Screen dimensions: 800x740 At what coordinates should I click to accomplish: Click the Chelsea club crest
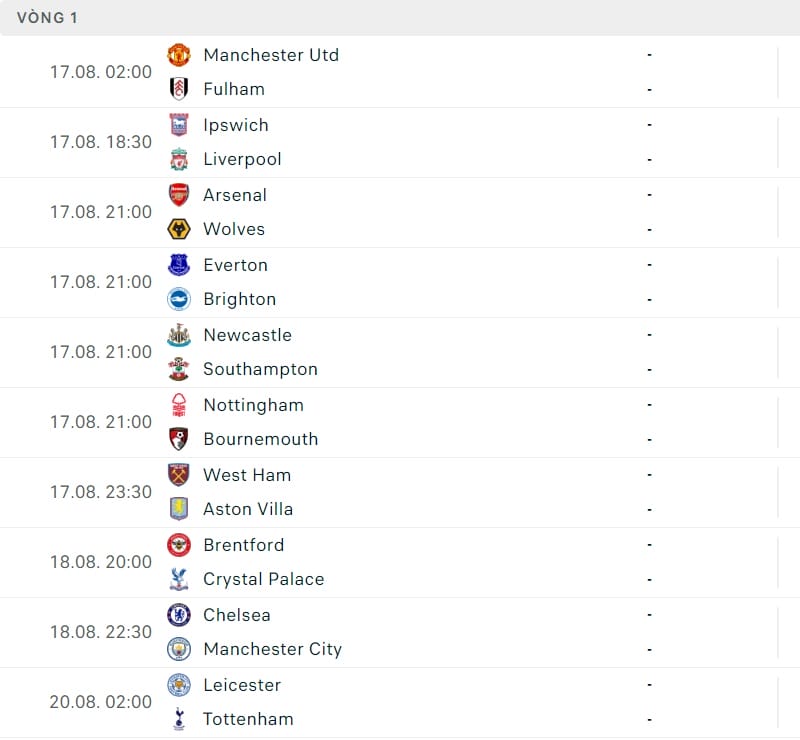tap(179, 615)
